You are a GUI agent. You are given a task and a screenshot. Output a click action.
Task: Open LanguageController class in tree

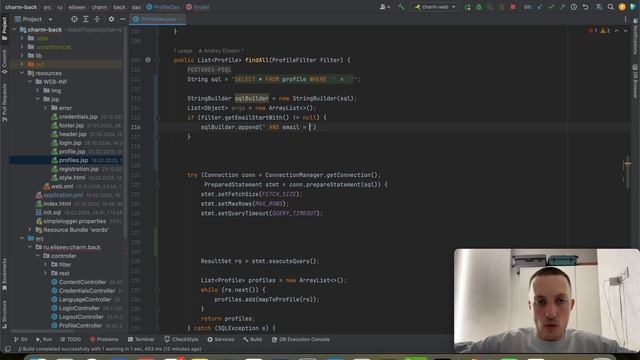tap(84, 299)
